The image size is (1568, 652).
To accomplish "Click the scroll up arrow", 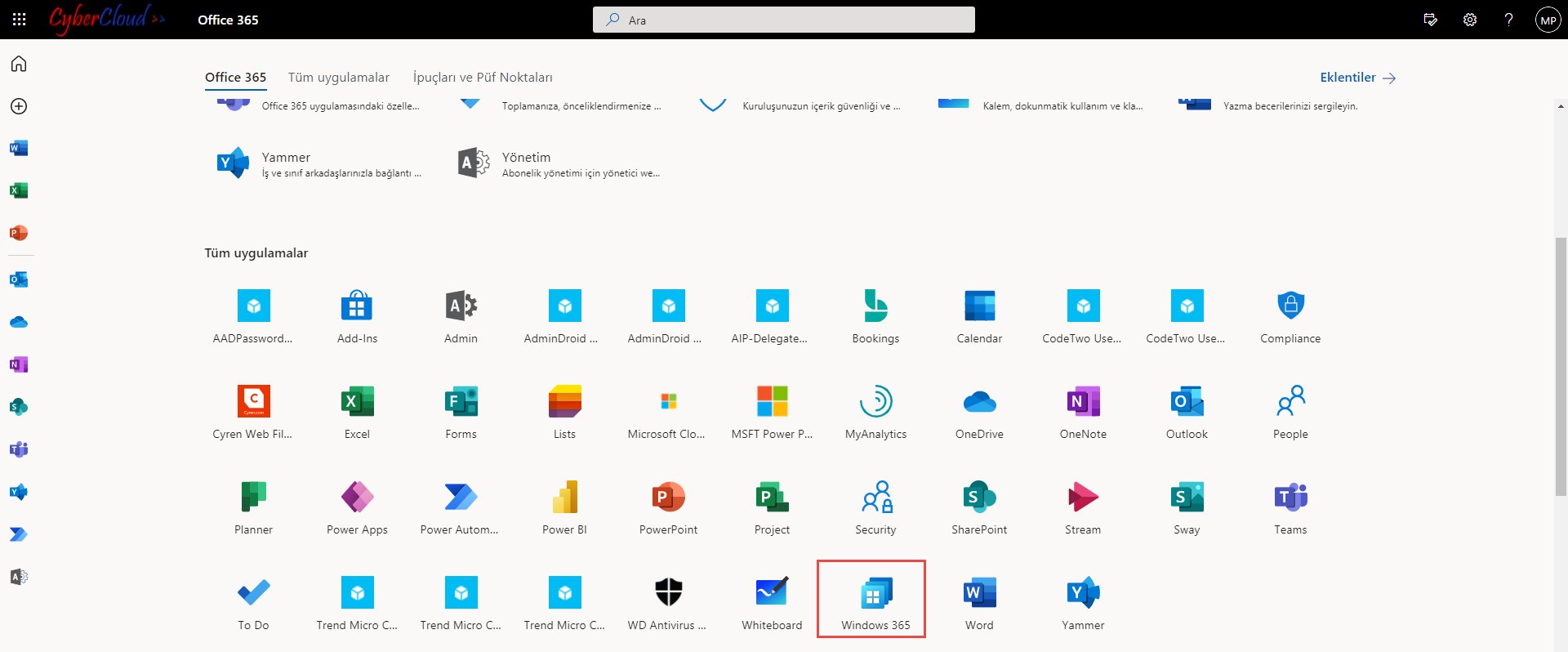I will (1561, 106).
